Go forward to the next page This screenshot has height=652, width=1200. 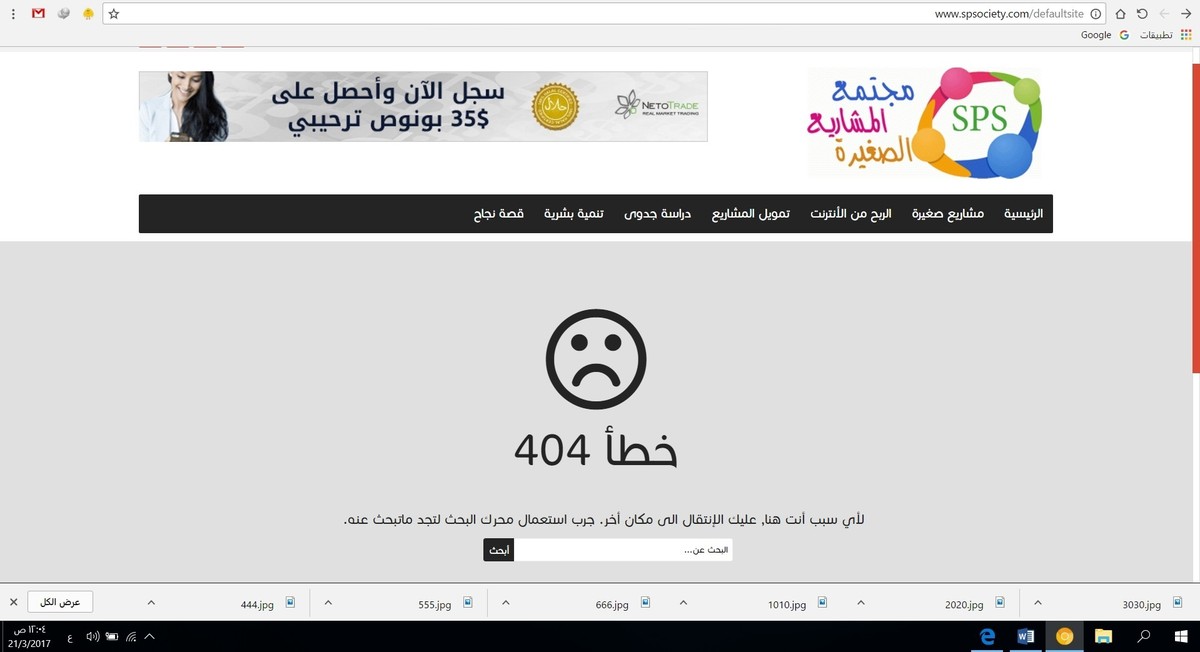pyautogui.click(x=1164, y=14)
